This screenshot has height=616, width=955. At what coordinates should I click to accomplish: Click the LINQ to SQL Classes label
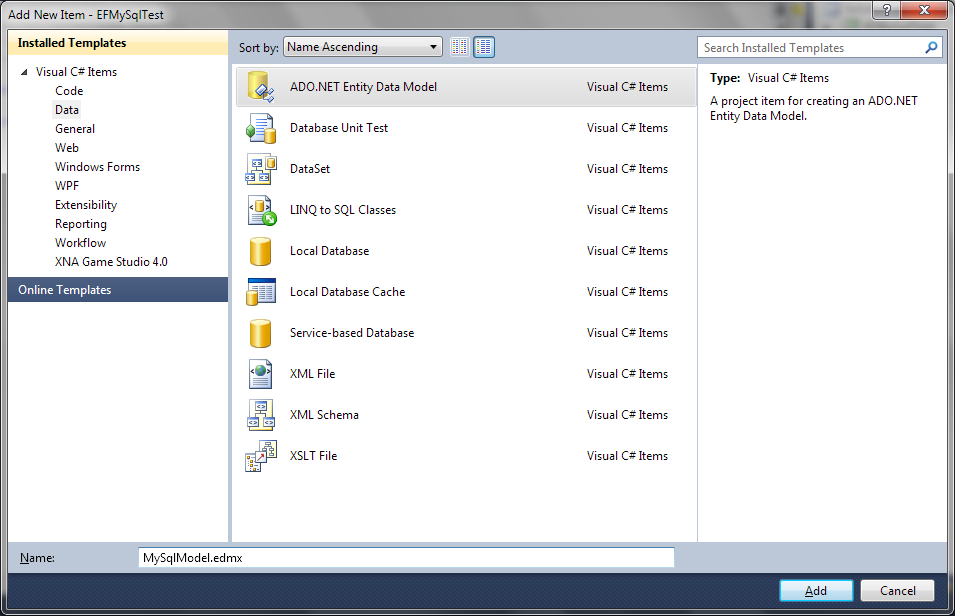[343, 210]
